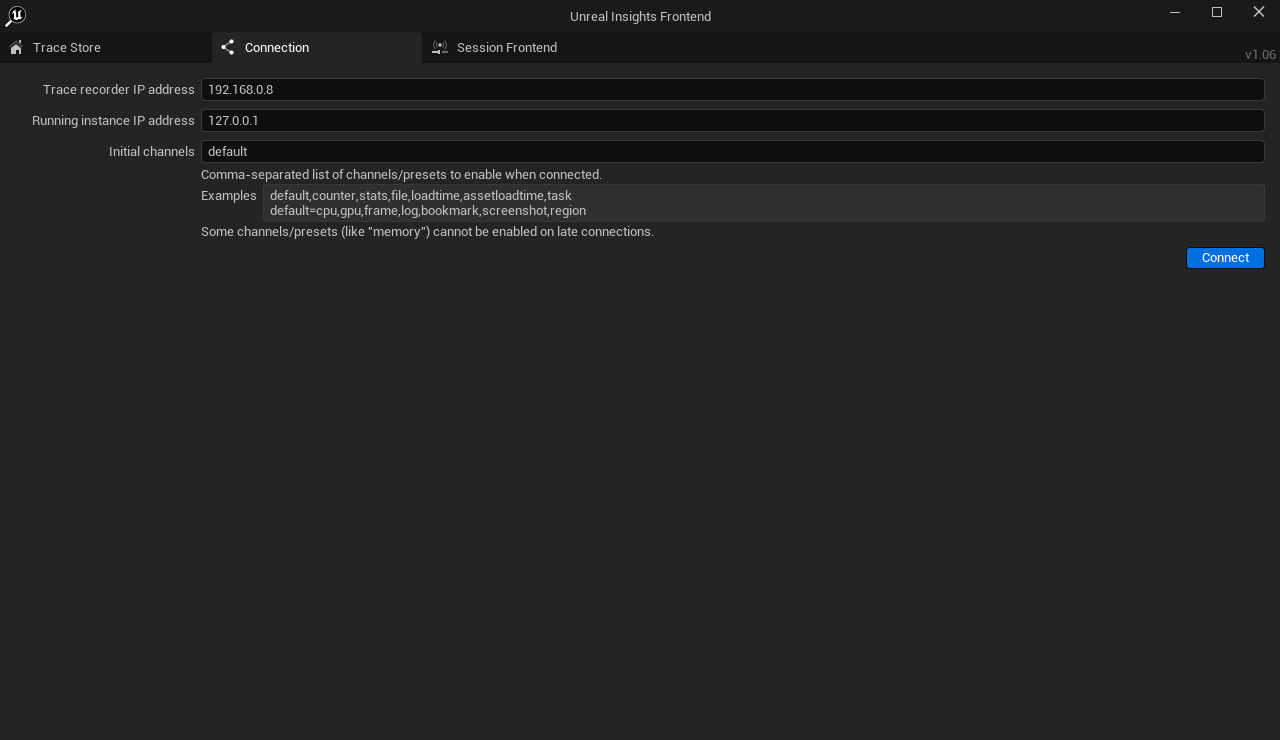
Task: Open the Session Frontend tab
Action: coord(529,48)
